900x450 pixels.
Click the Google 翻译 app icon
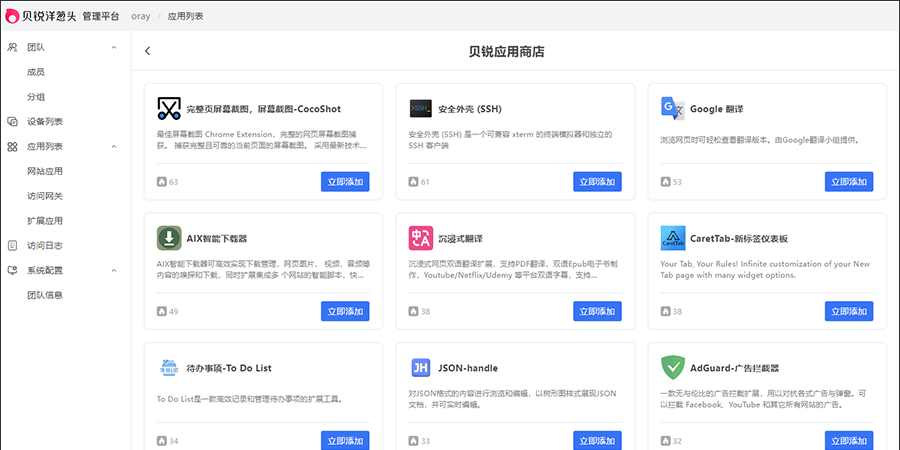[672, 108]
